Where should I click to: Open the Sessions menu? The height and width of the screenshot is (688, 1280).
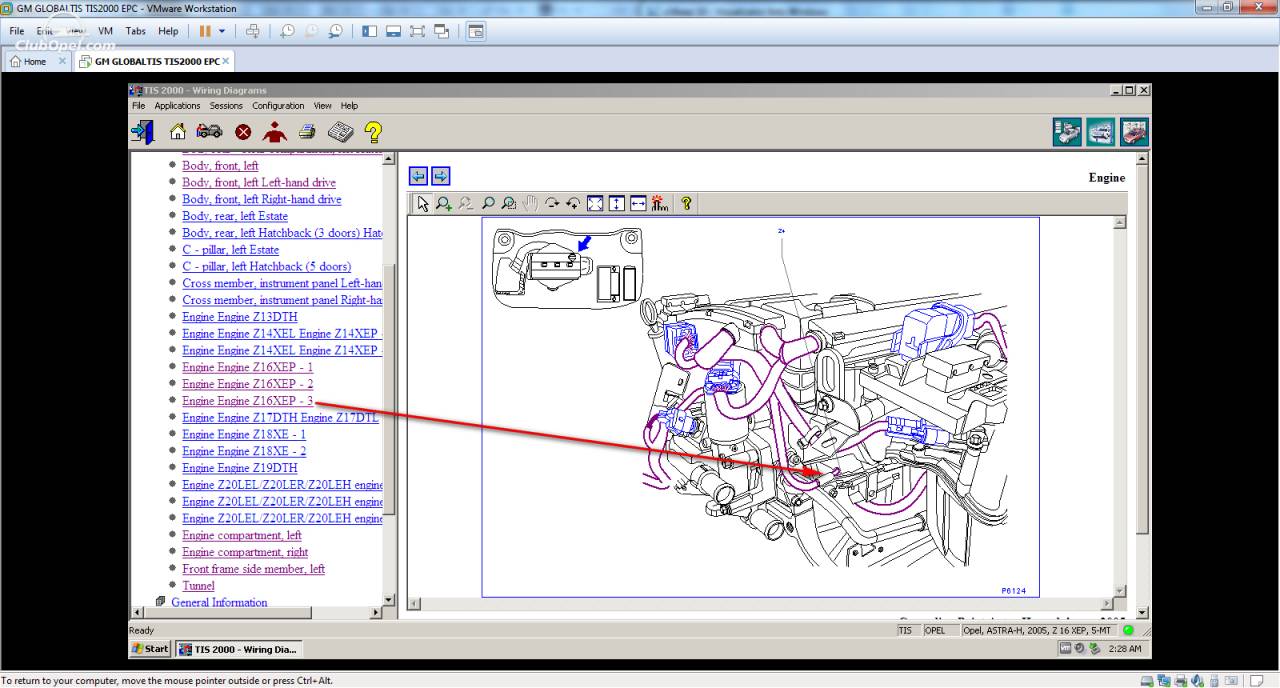(226, 105)
